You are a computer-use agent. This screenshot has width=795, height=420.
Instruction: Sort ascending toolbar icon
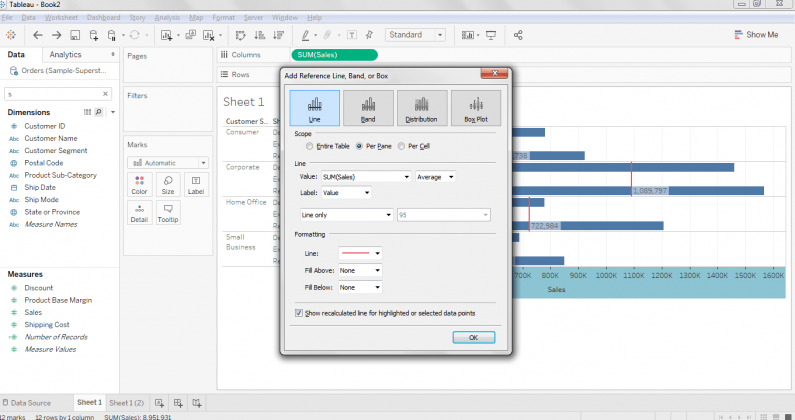click(x=260, y=35)
